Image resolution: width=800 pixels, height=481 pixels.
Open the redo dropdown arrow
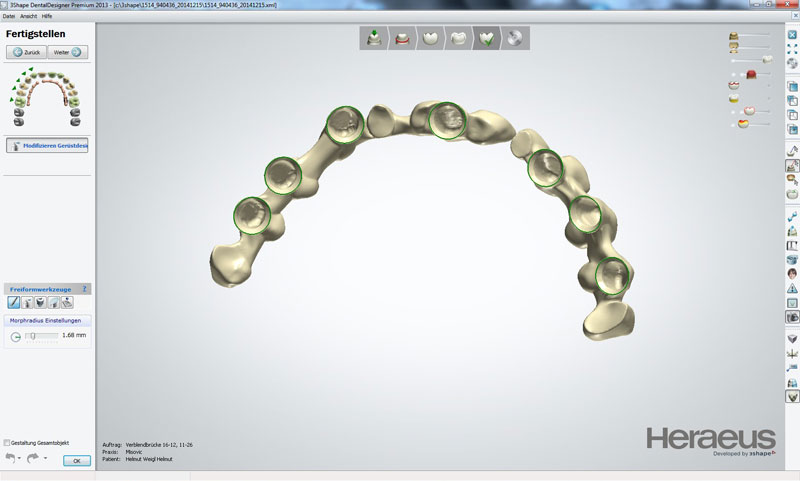[x=45, y=459]
